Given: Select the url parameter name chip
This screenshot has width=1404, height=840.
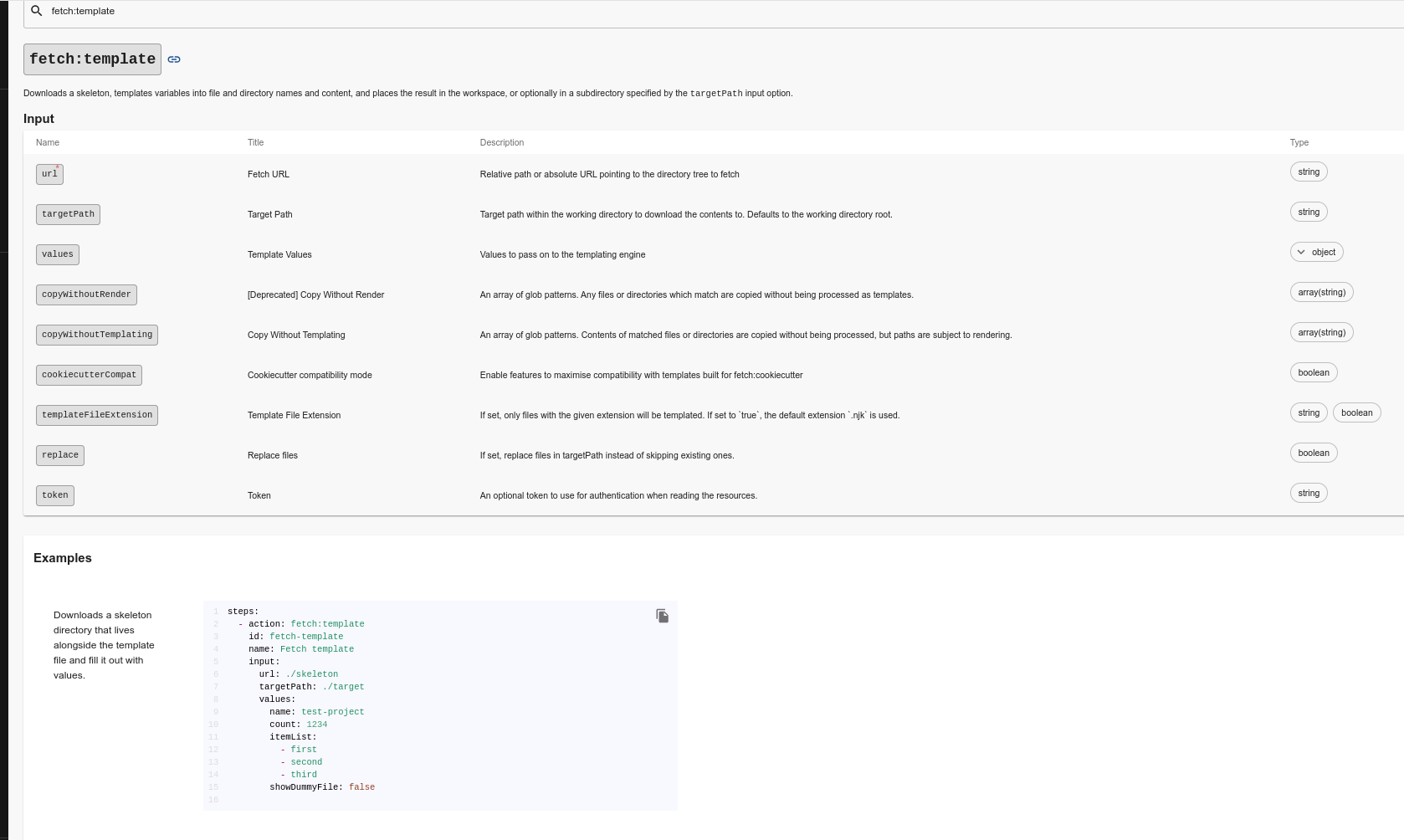Looking at the screenshot, I should [49, 174].
